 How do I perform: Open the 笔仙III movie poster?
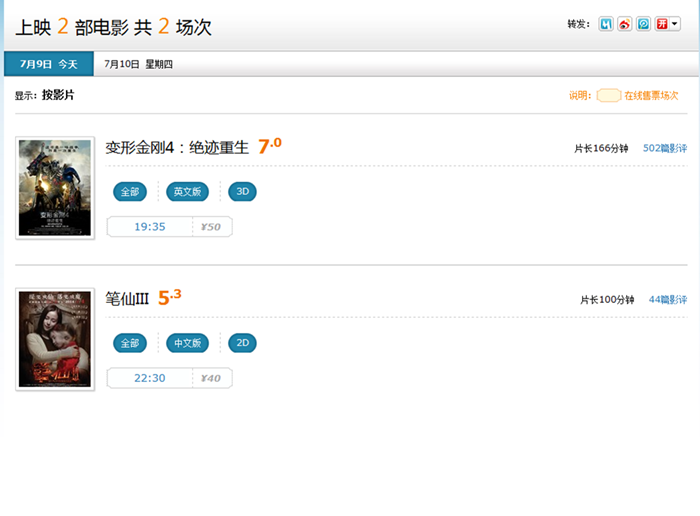coord(55,339)
